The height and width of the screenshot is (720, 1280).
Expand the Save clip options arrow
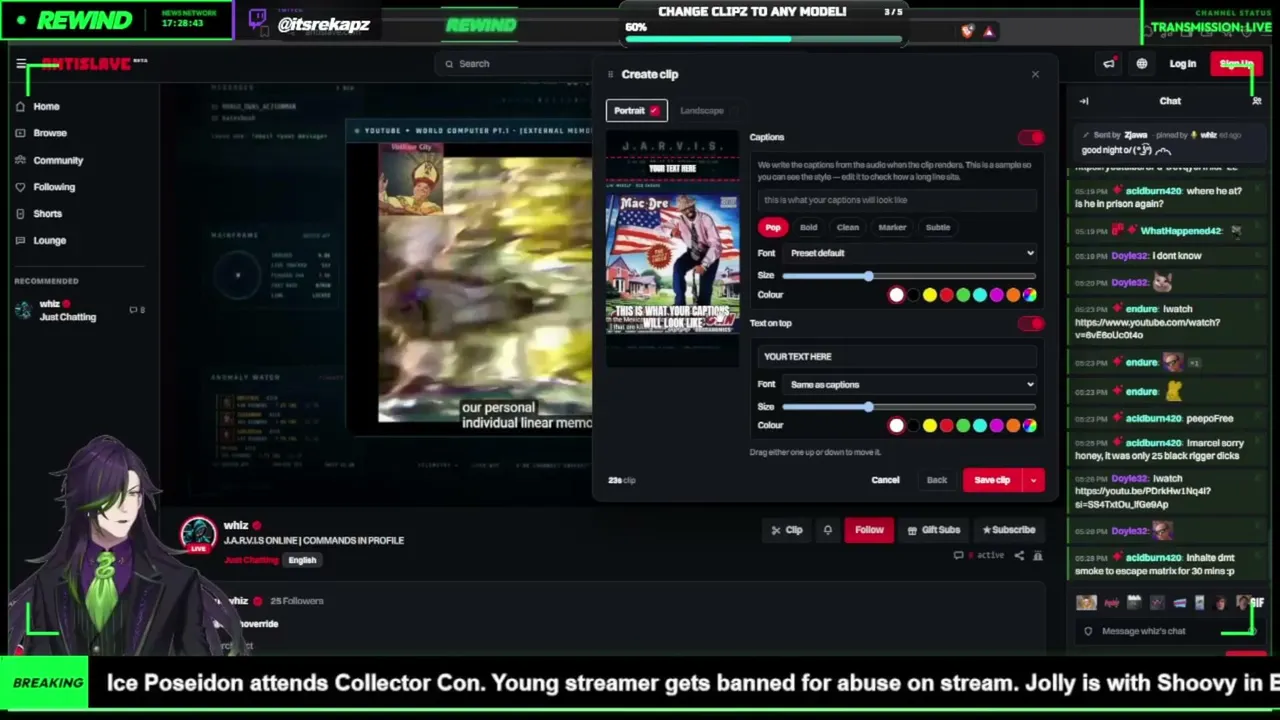point(1033,480)
